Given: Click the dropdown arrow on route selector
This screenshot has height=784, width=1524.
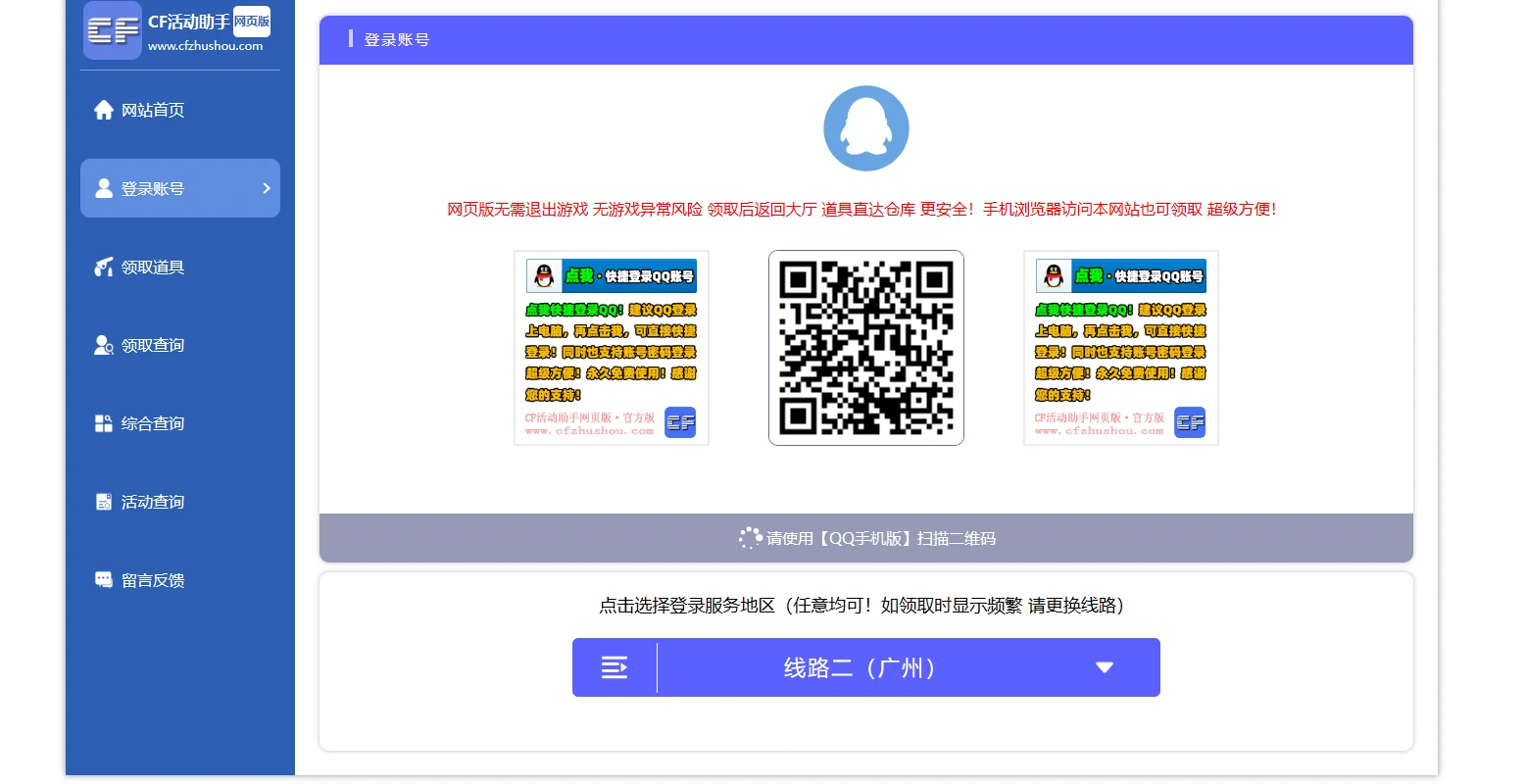Looking at the screenshot, I should coord(1105,667).
